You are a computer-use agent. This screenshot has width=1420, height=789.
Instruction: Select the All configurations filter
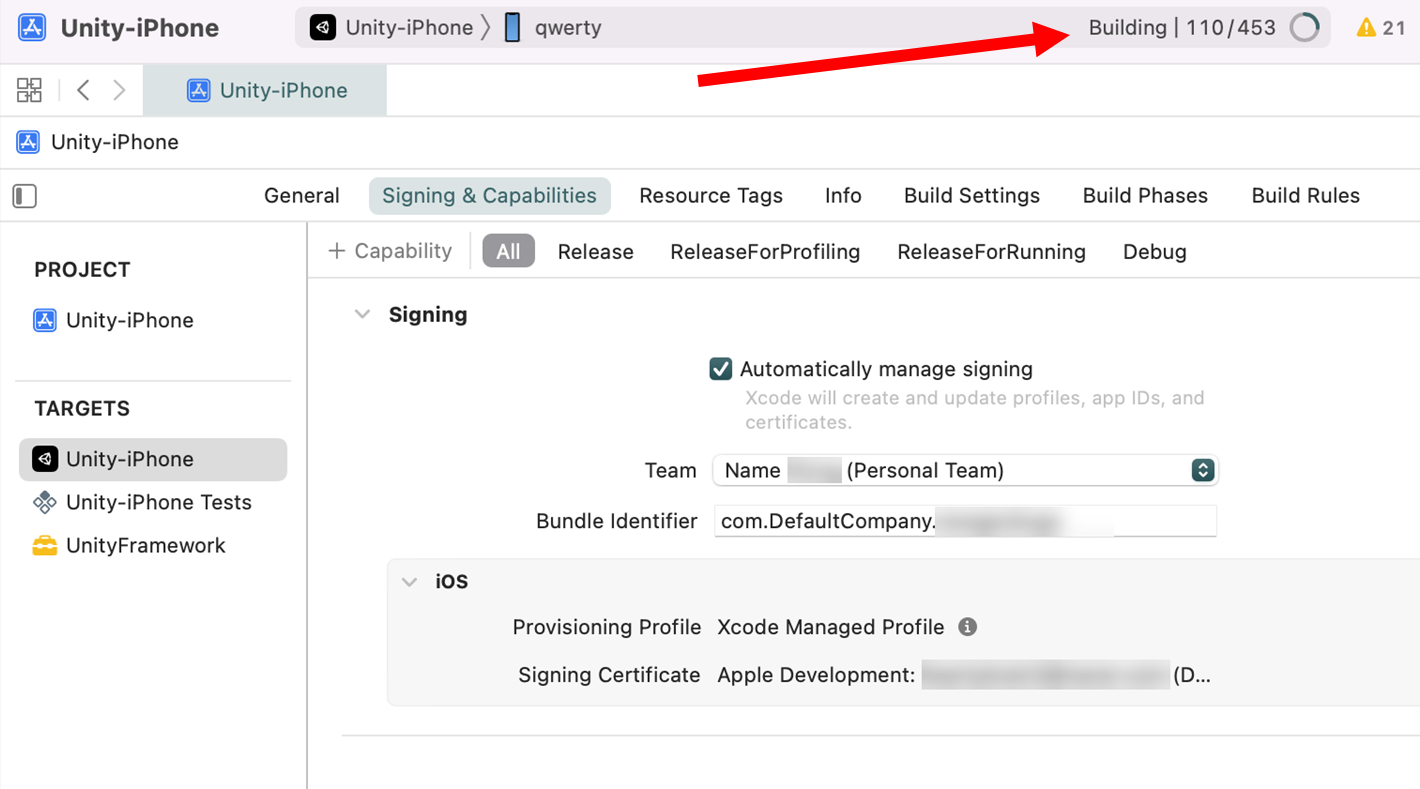(508, 252)
